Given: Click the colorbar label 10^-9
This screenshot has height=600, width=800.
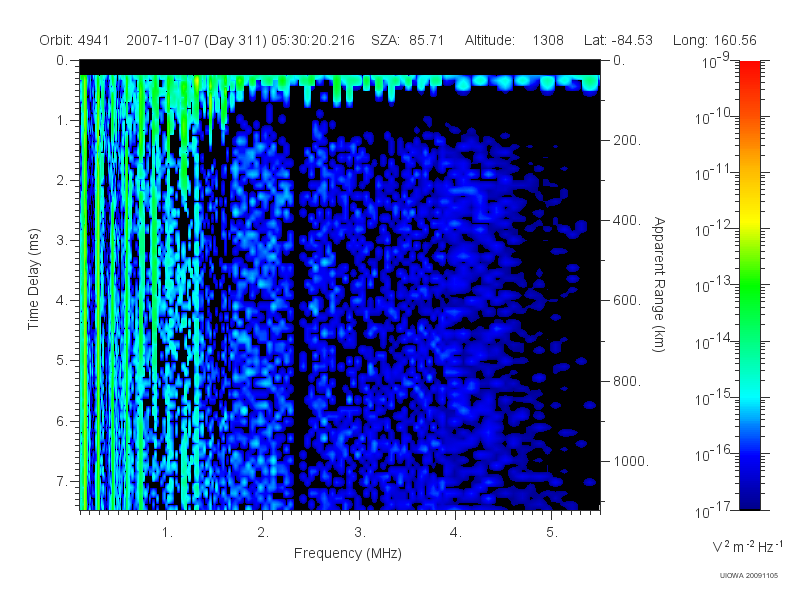Looking at the screenshot, I should 716,61.
